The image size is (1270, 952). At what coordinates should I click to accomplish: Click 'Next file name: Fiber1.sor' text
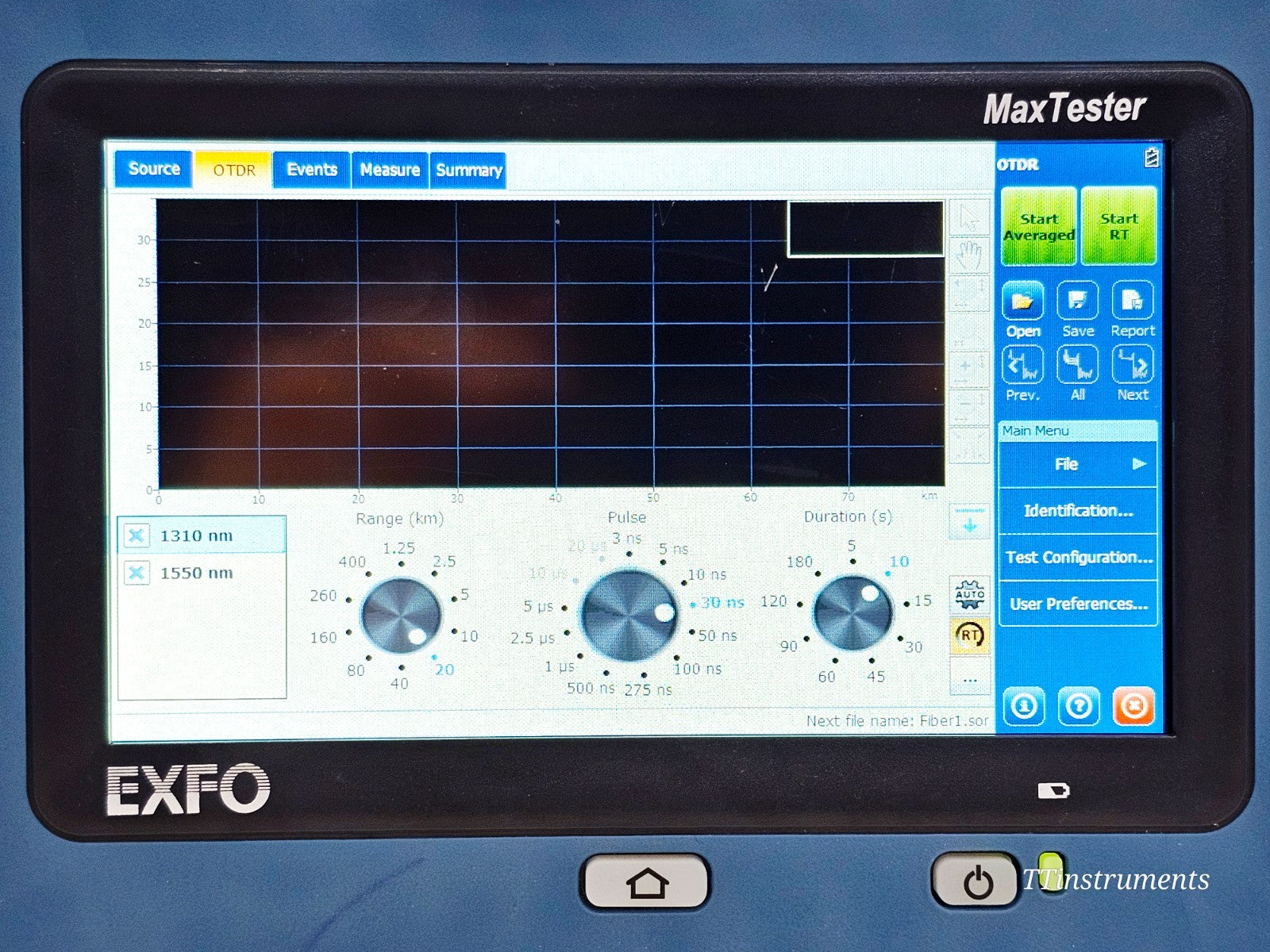click(x=898, y=721)
